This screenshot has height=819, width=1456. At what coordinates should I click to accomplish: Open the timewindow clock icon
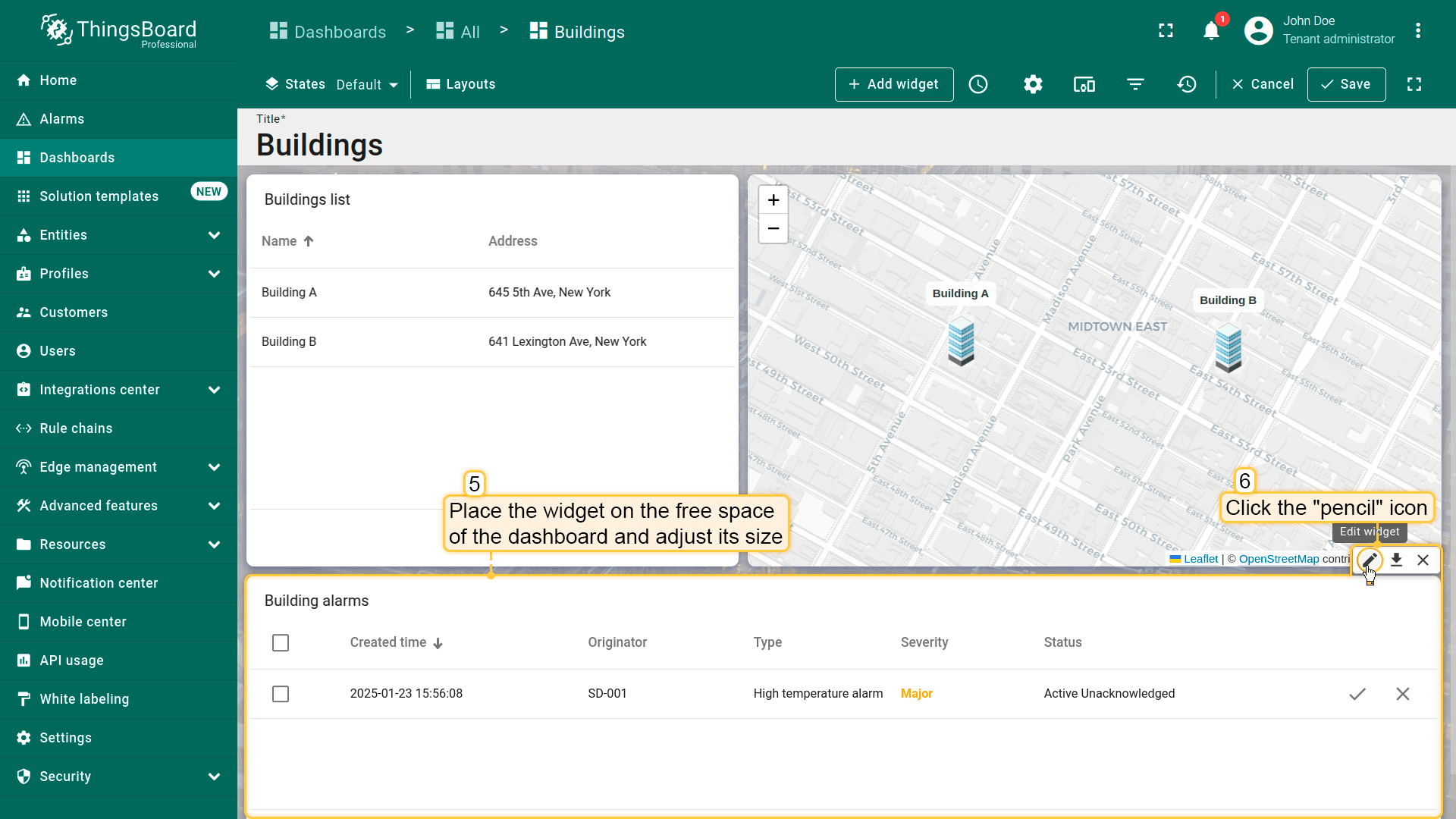pyautogui.click(x=978, y=84)
